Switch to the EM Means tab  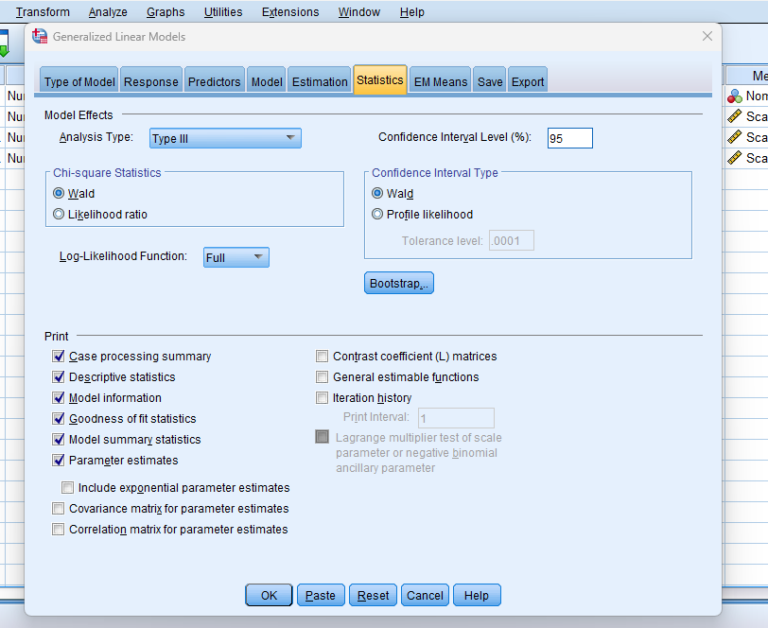tap(440, 81)
